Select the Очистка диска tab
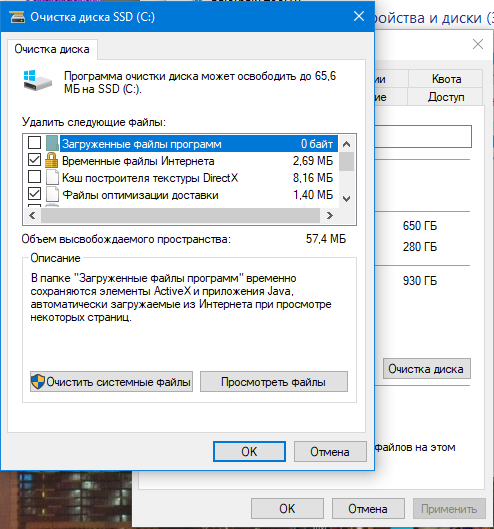Image resolution: width=494 pixels, height=529 pixels. click(x=52, y=49)
